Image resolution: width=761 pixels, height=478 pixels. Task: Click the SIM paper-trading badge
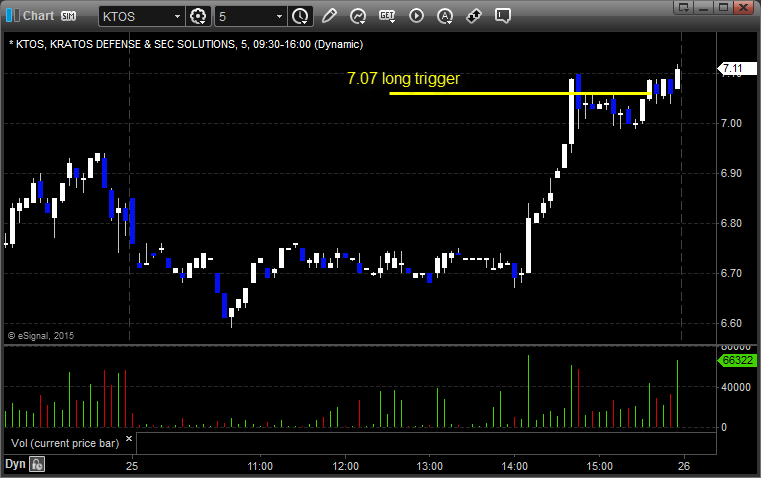click(68, 16)
